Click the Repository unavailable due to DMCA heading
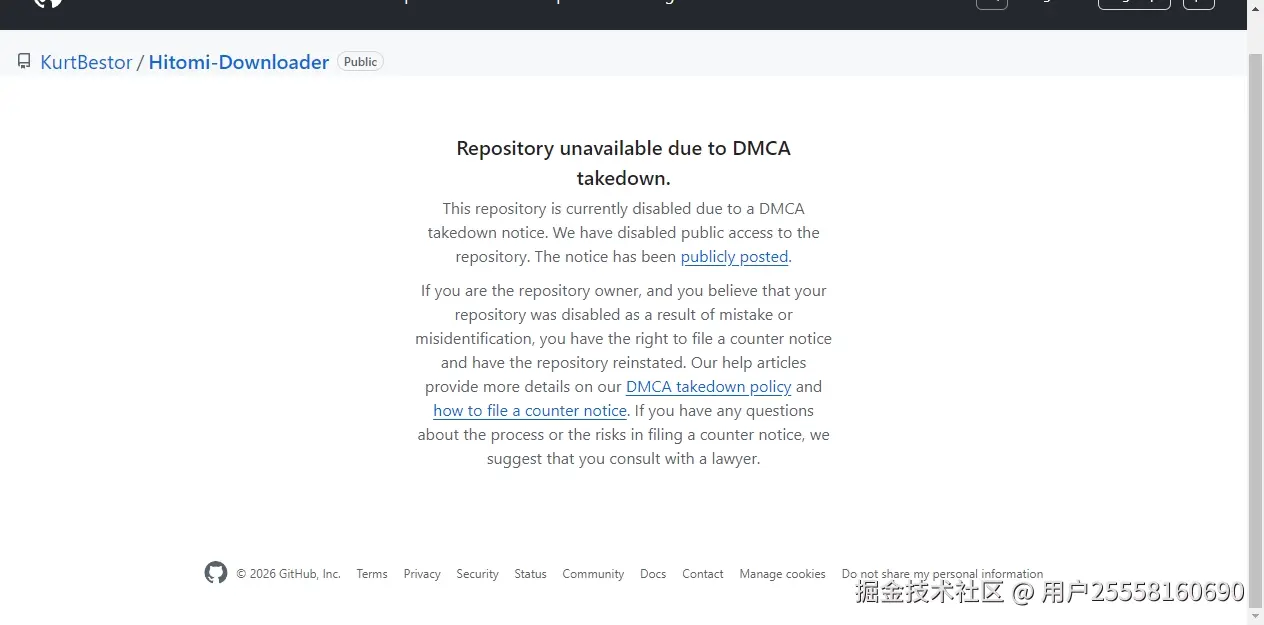Viewport: 1264px width, 625px height. pos(623,163)
